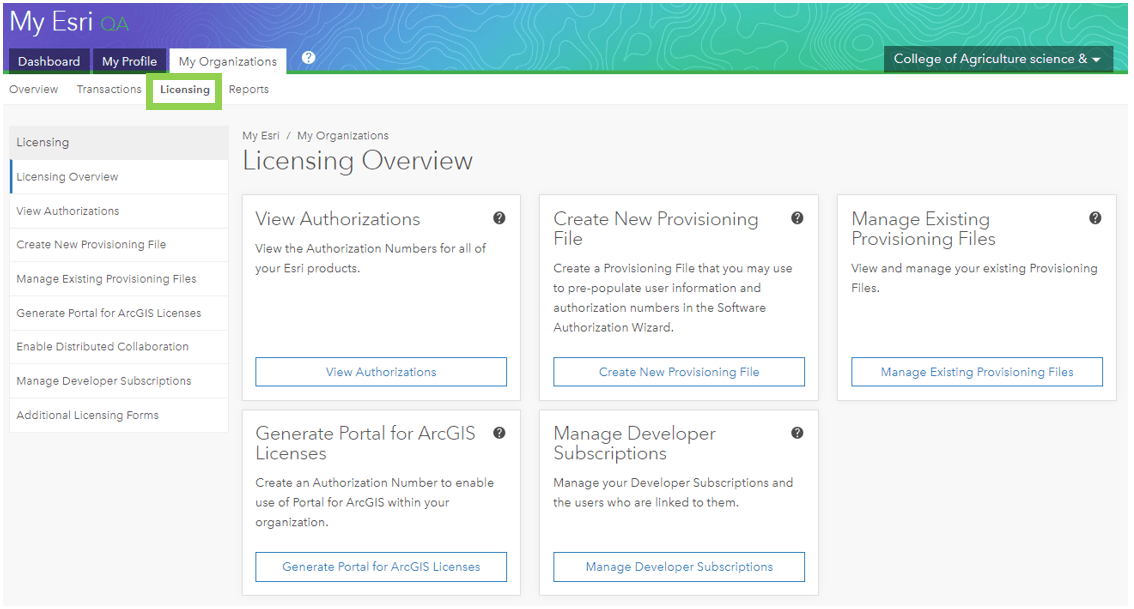Open Enable Distributed Collaboration in sidebar
1134x609 pixels.
[102, 347]
